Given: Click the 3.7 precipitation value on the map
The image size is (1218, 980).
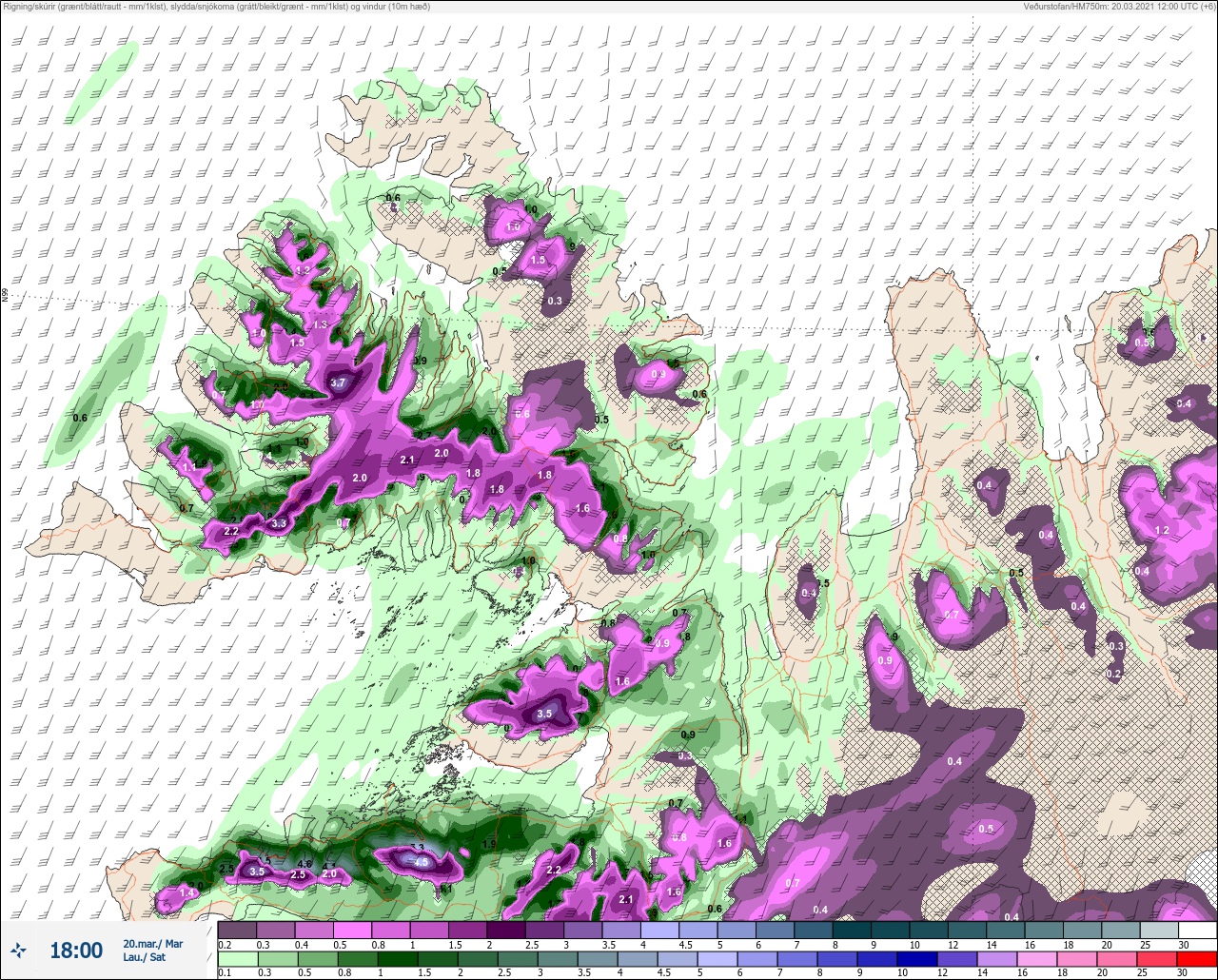Looking at the screenshot, I should (338, 382).
